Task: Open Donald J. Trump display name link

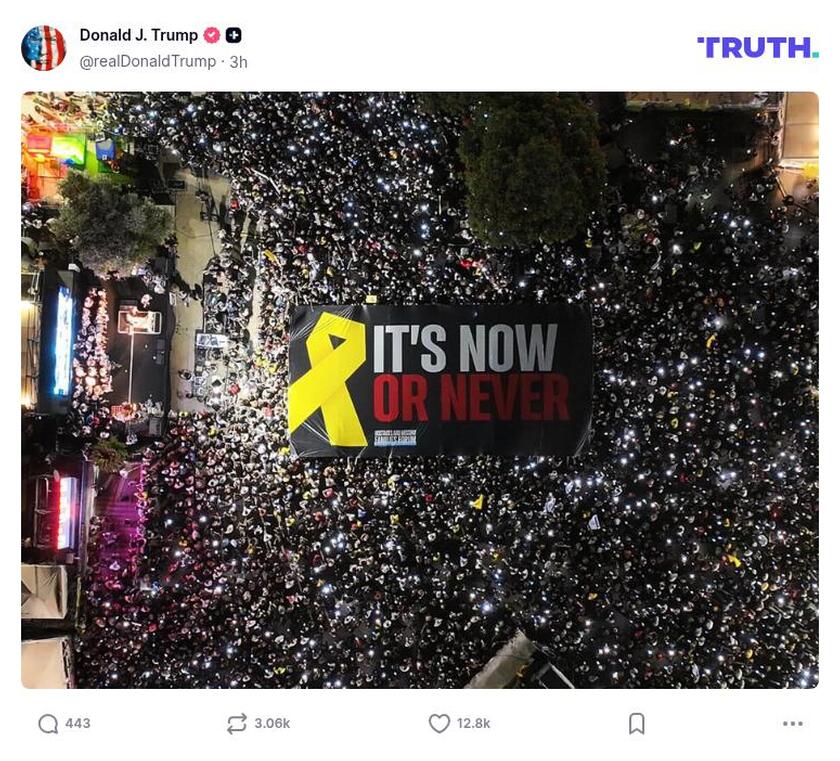Action: click(139, 35)
